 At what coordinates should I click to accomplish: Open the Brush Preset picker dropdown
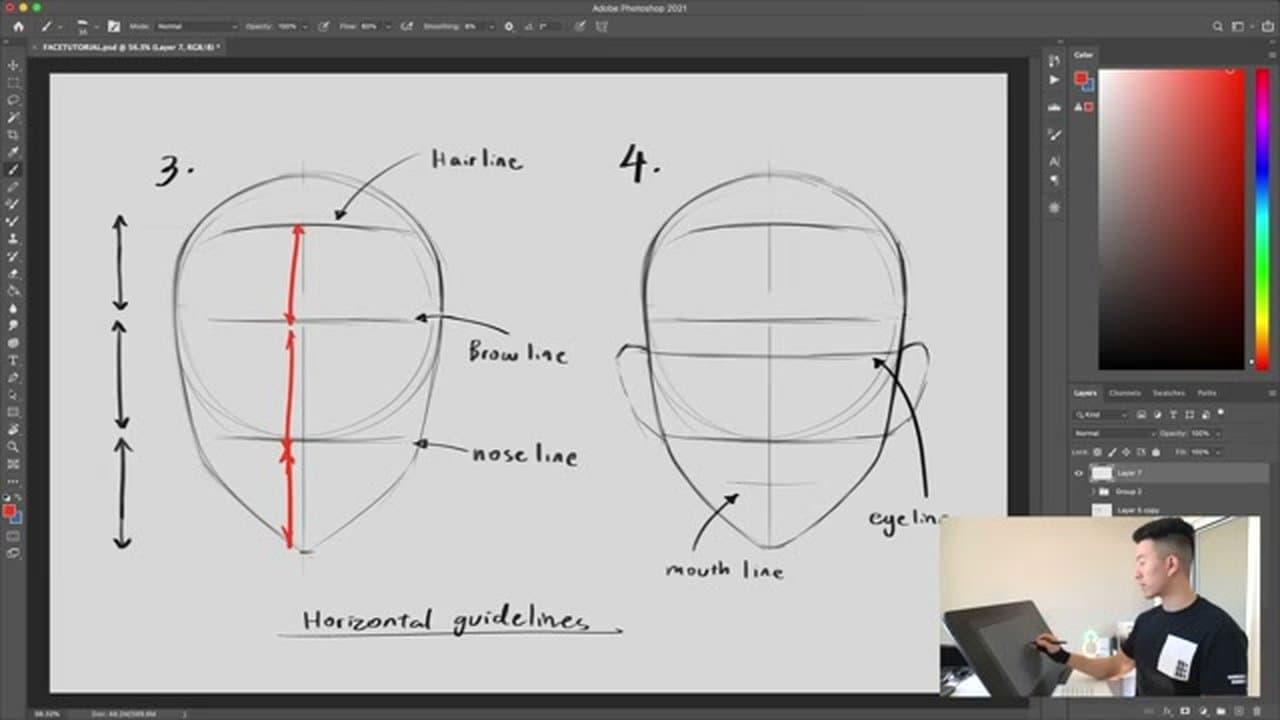[96, 26]
